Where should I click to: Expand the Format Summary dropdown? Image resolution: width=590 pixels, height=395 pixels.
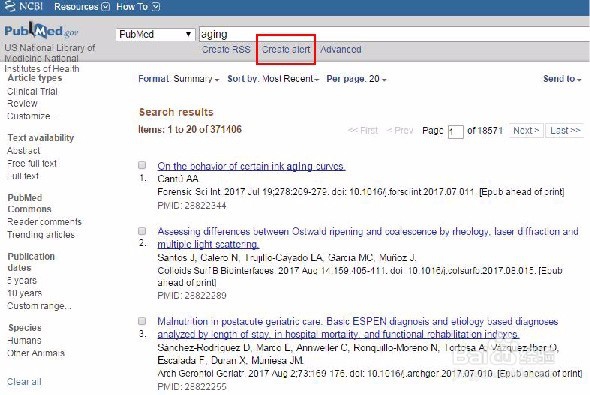point(178,79)
